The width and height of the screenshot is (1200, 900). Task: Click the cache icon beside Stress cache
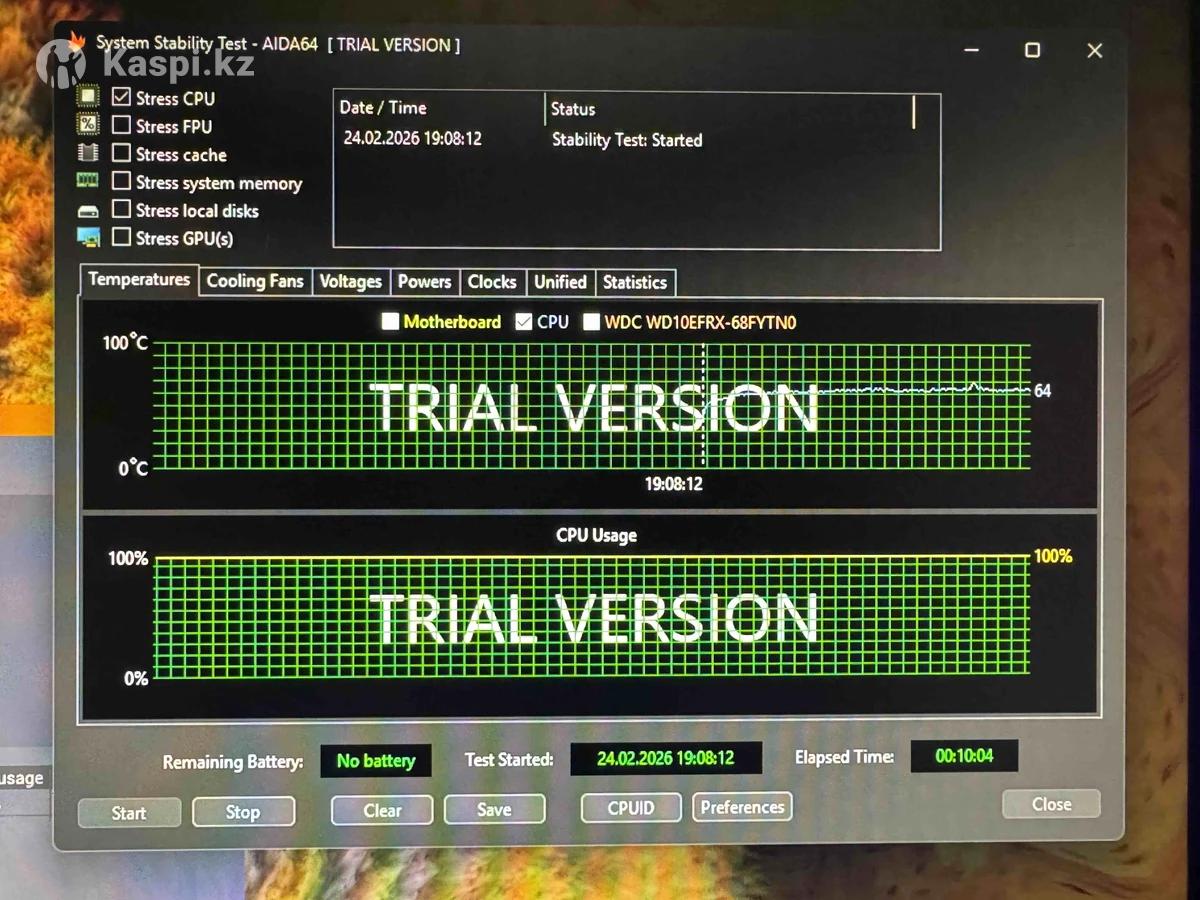coord(89,153)
